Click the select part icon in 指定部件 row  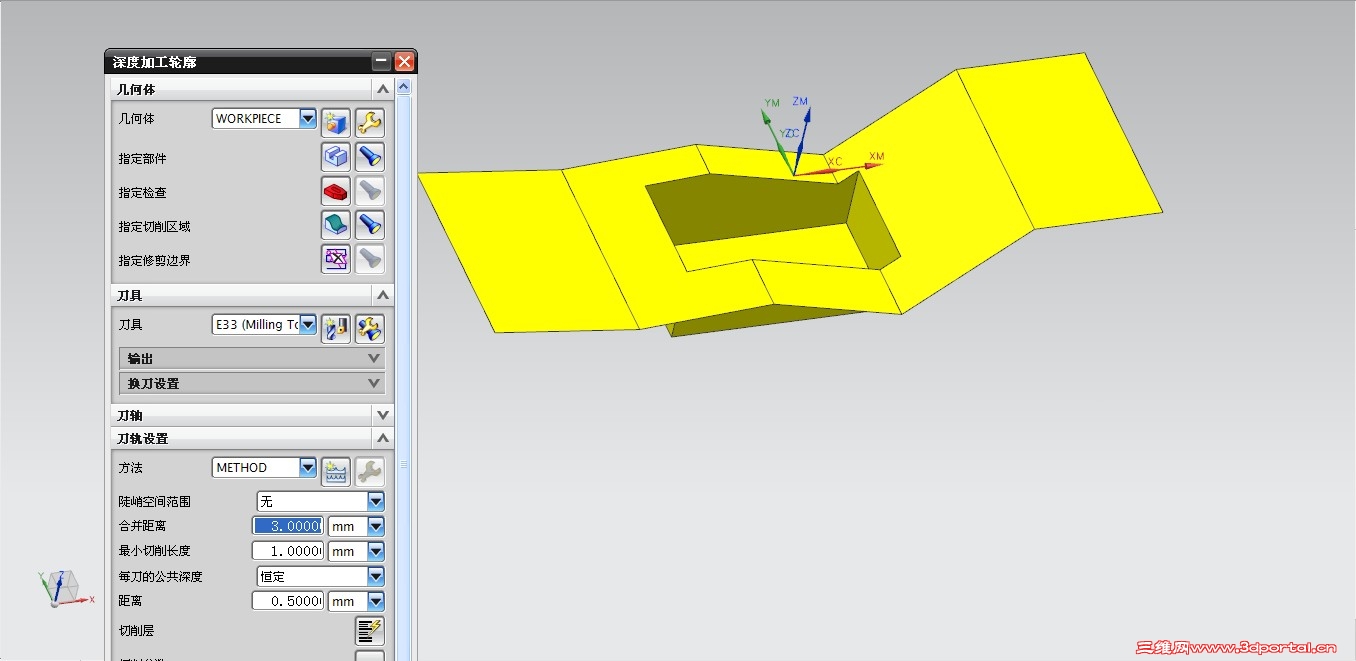point(335,157)
